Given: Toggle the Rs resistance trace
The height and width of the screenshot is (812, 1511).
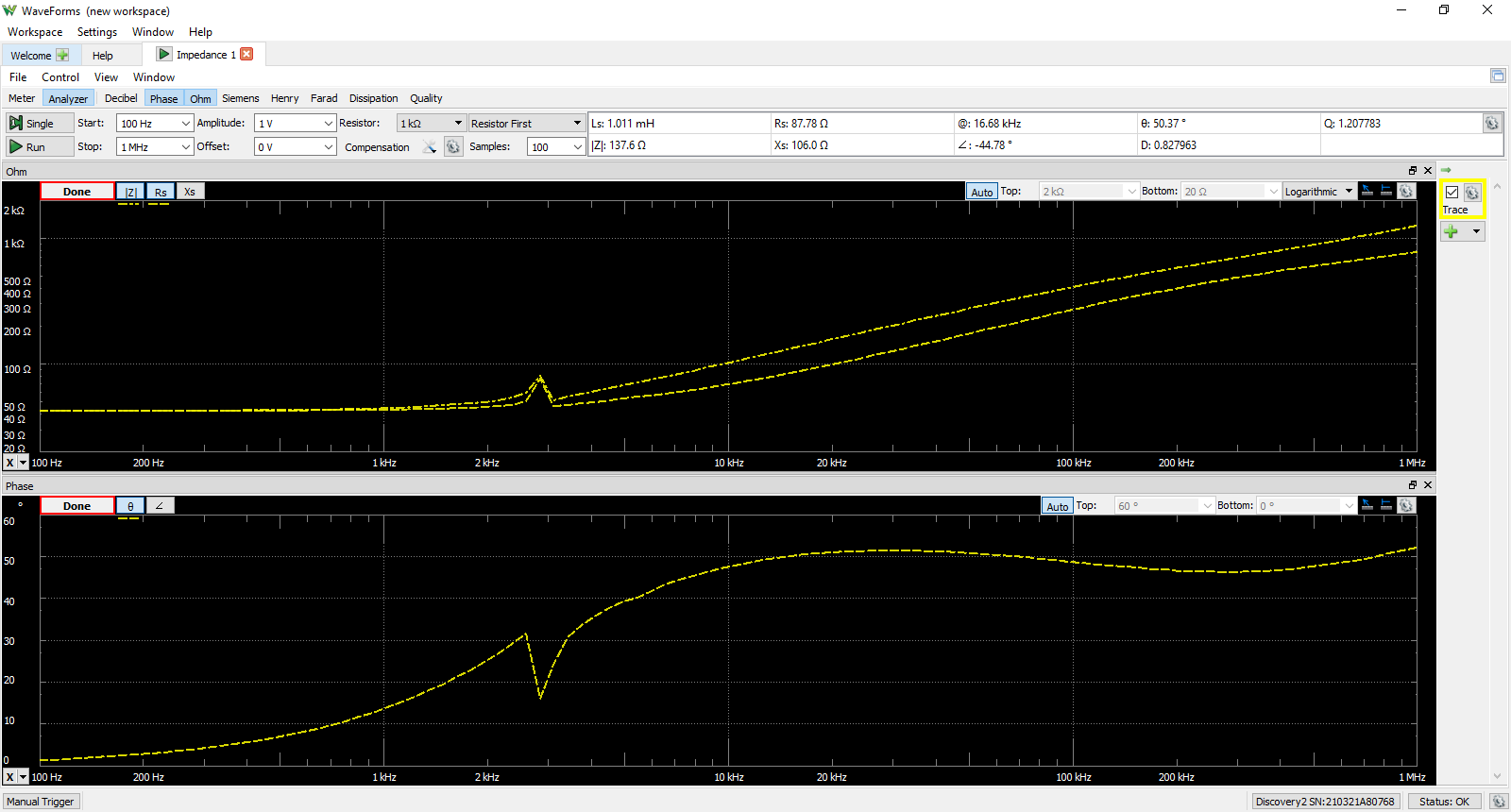Looking at the screenshot, I should (x=161, y=192).
